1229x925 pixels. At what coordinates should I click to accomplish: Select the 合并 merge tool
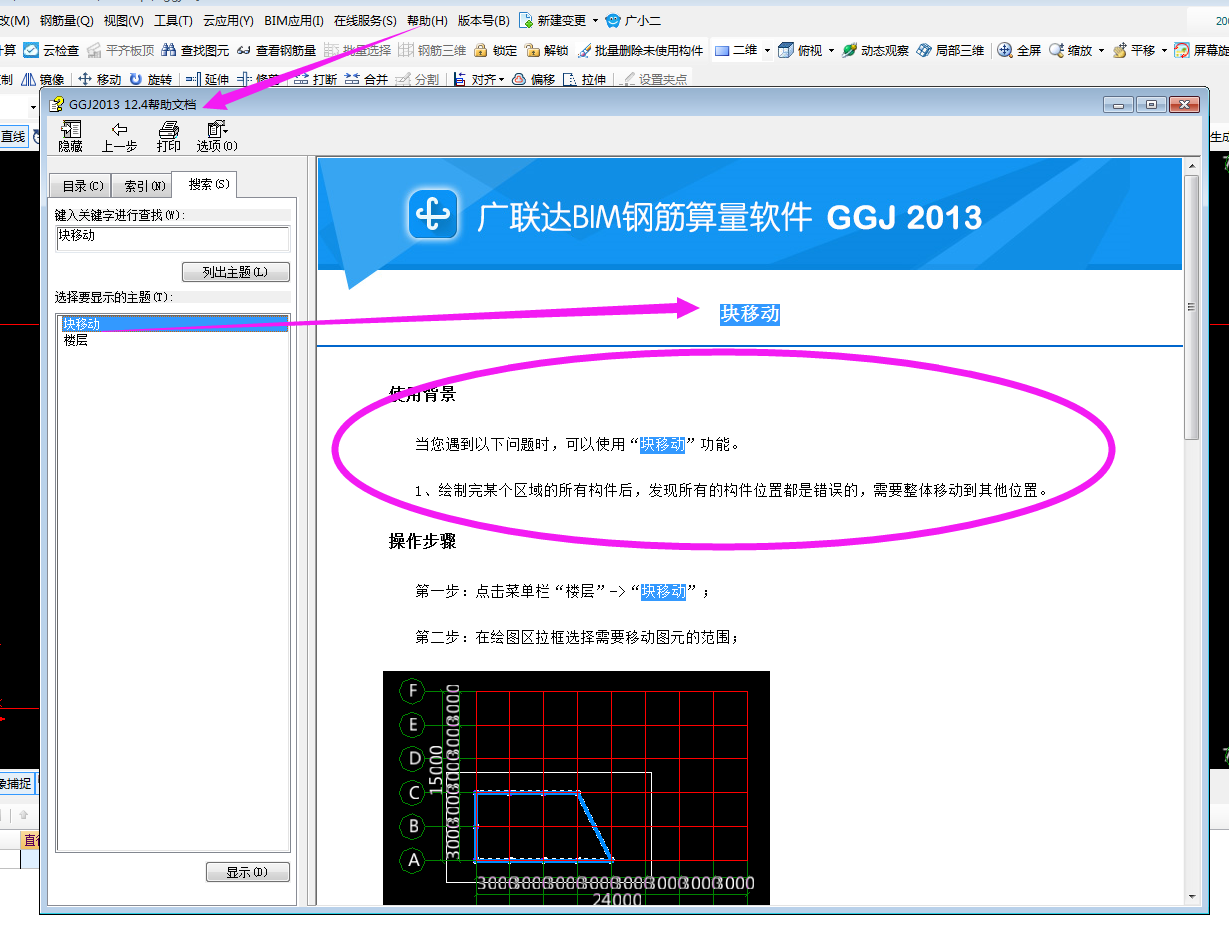[366, 79]
